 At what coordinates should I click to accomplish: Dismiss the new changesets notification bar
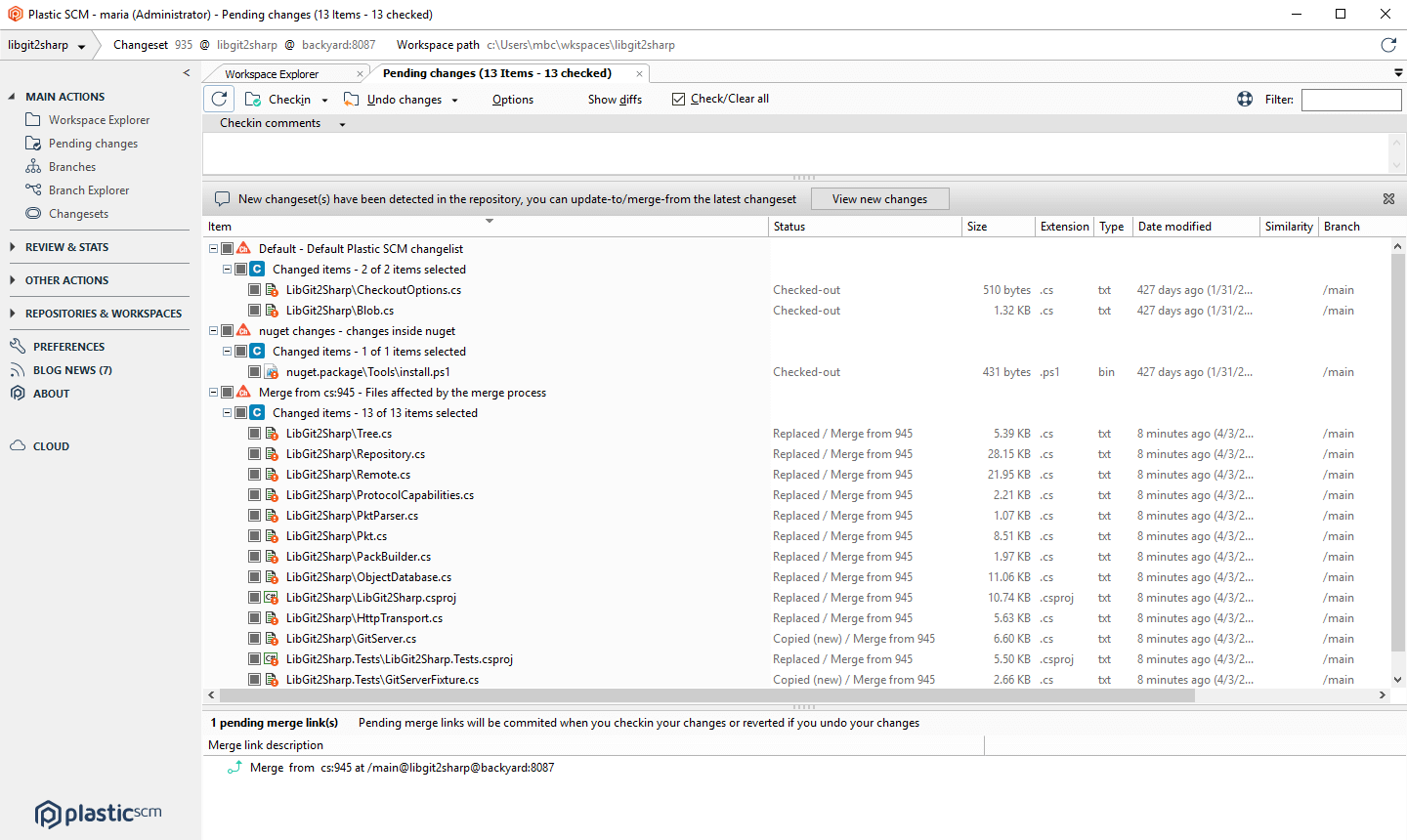pyautogui.click(x=1388, y=199)
